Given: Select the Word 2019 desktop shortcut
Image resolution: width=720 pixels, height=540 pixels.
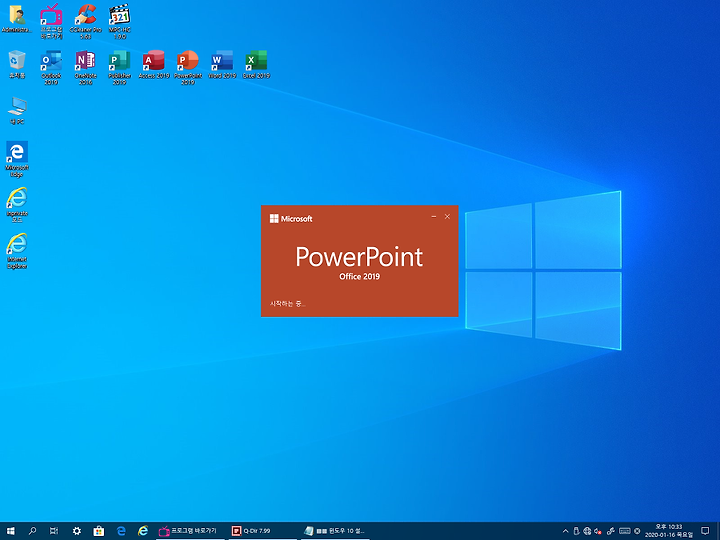Looking at the screenshot, I should click(222, 64).
